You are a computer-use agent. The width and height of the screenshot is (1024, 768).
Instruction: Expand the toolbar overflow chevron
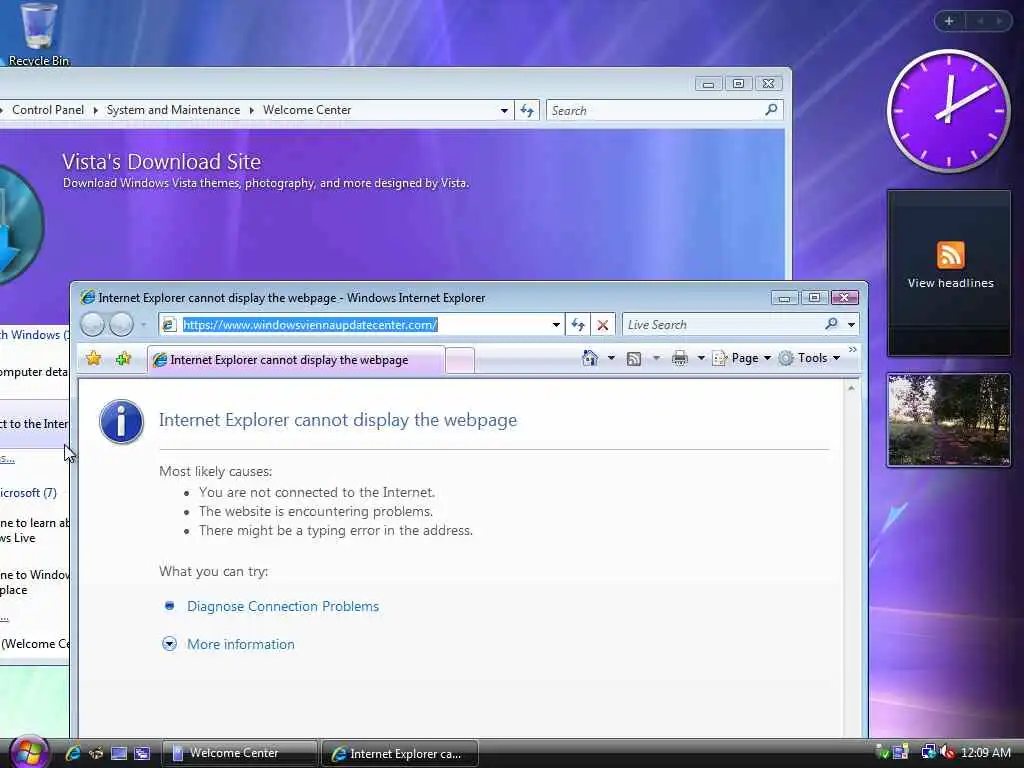pyautogui.click(x=852, y=350)
